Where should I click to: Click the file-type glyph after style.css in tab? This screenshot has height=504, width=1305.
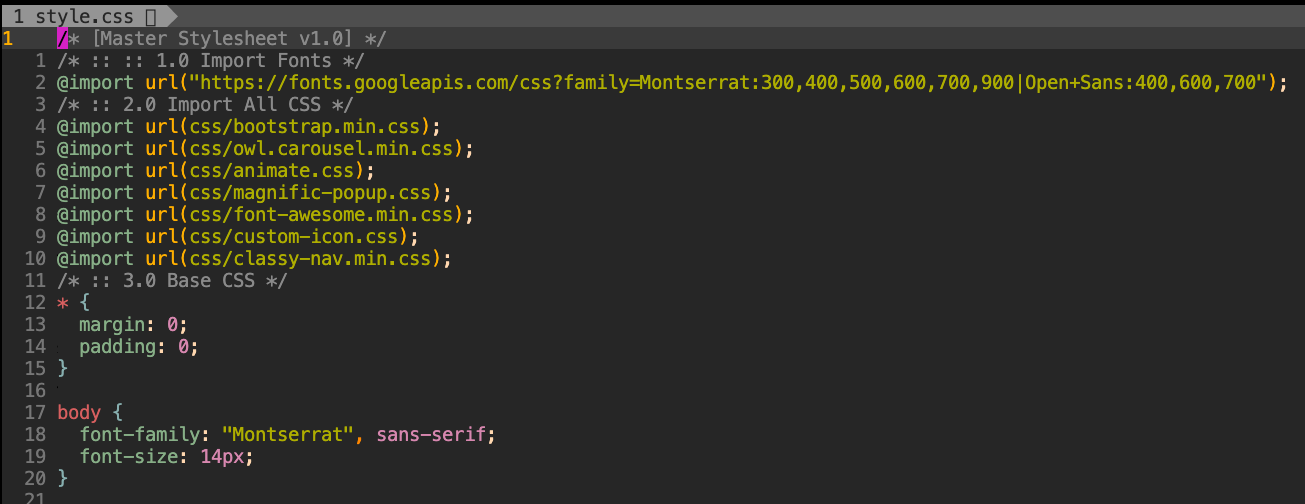150,16
